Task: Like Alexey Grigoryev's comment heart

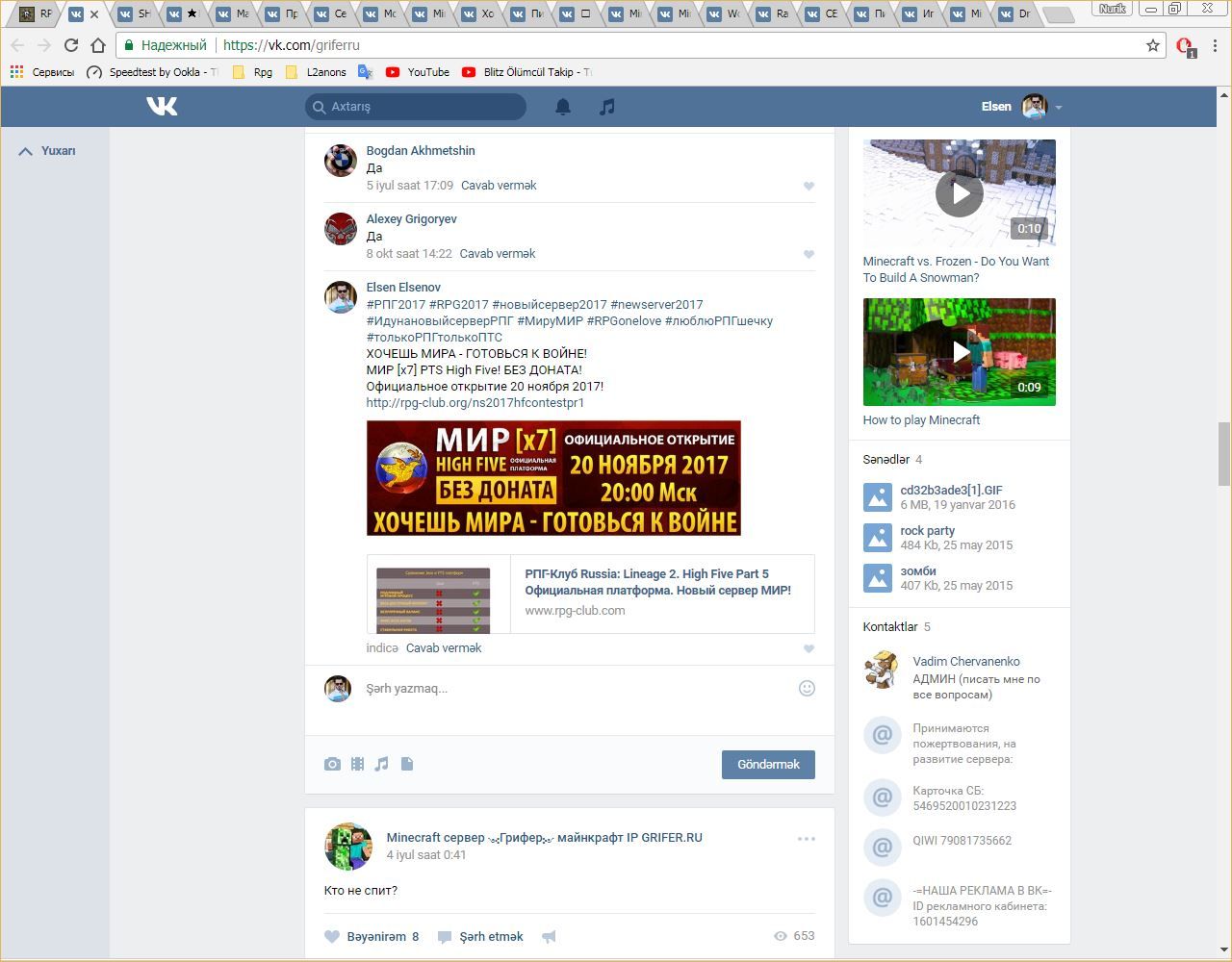Action: (x=808, y=255)
